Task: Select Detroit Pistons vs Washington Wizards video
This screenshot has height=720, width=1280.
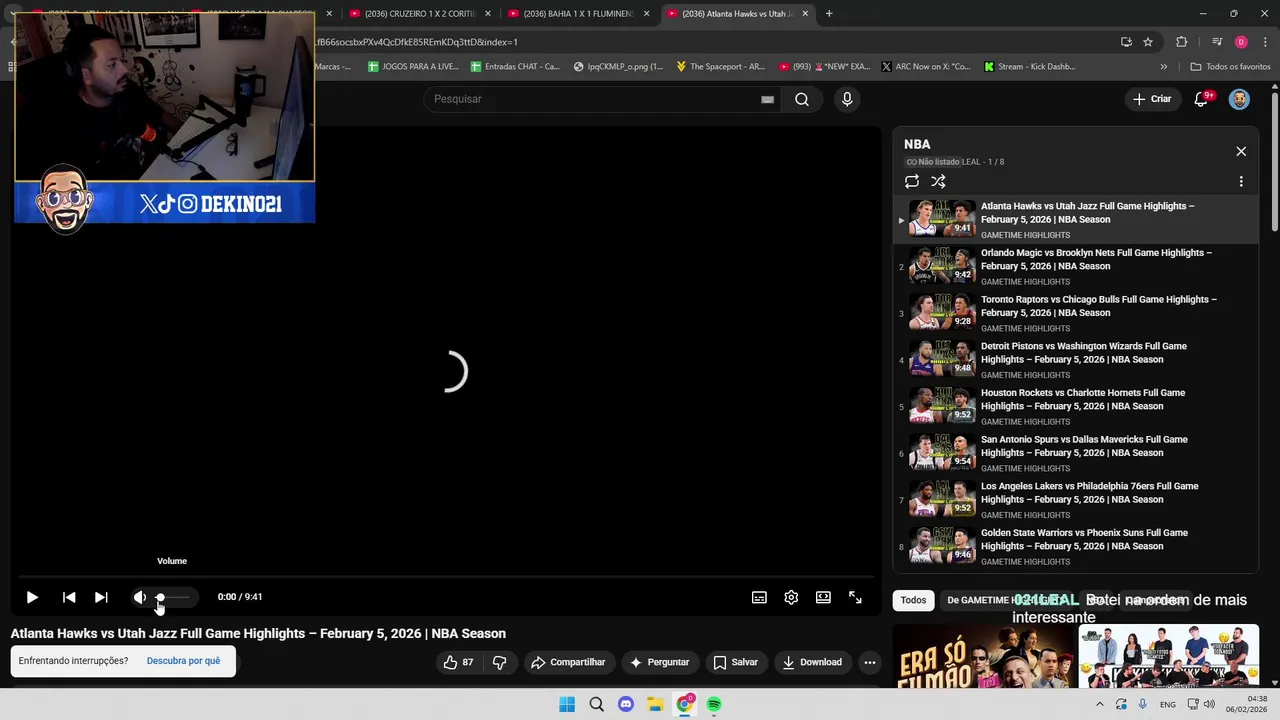Action: pos(1076,360)
